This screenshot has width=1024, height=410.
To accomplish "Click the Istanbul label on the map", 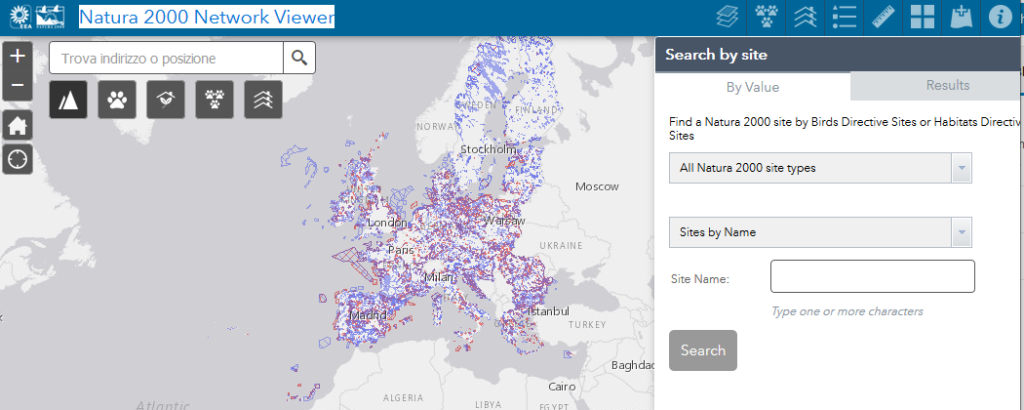I will [549, 311].
